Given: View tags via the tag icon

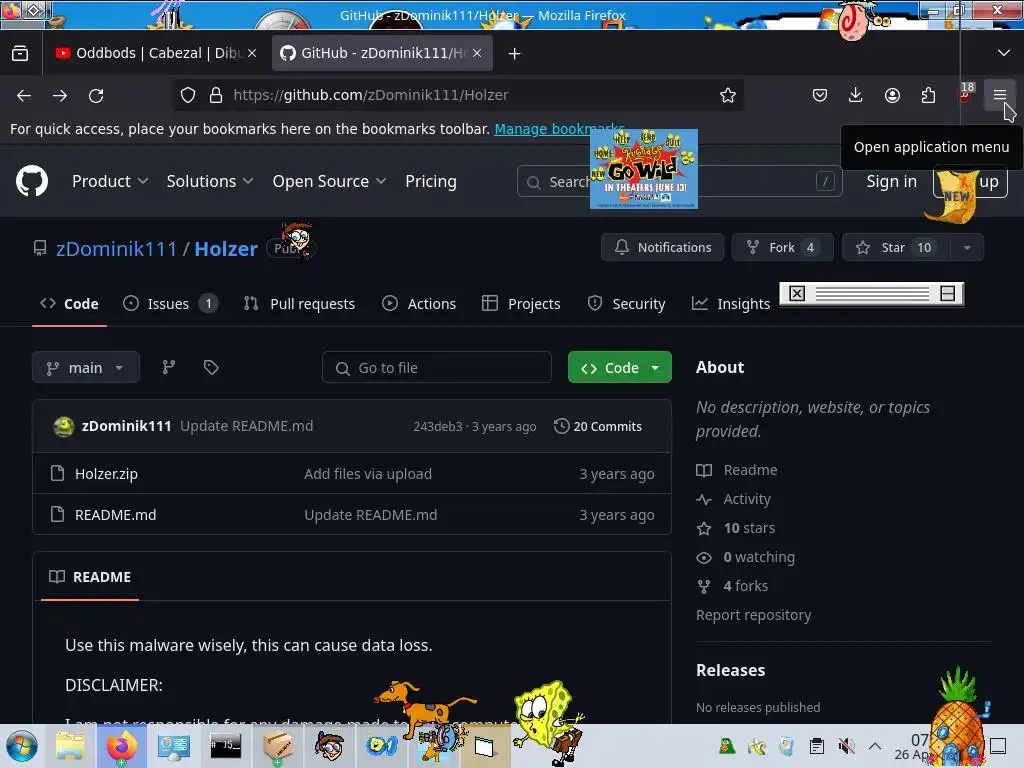Looking at the screenshot, I should point(211,368).
